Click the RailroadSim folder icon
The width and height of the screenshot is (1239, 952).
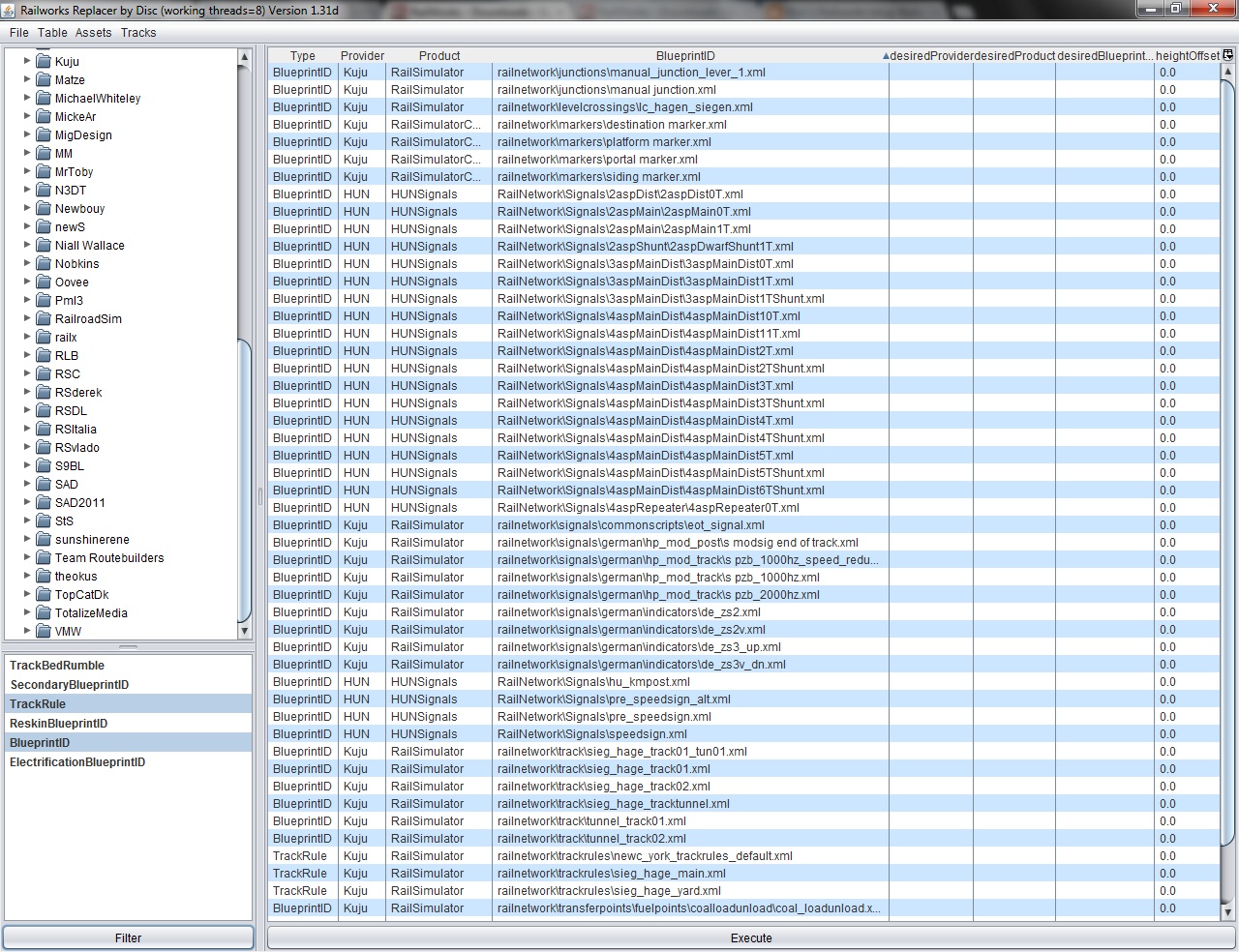click(x=43, y=318)
